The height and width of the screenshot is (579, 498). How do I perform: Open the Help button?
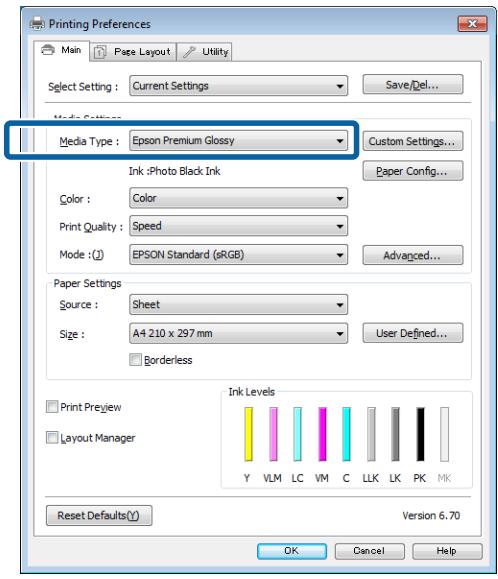click(447, 551)
